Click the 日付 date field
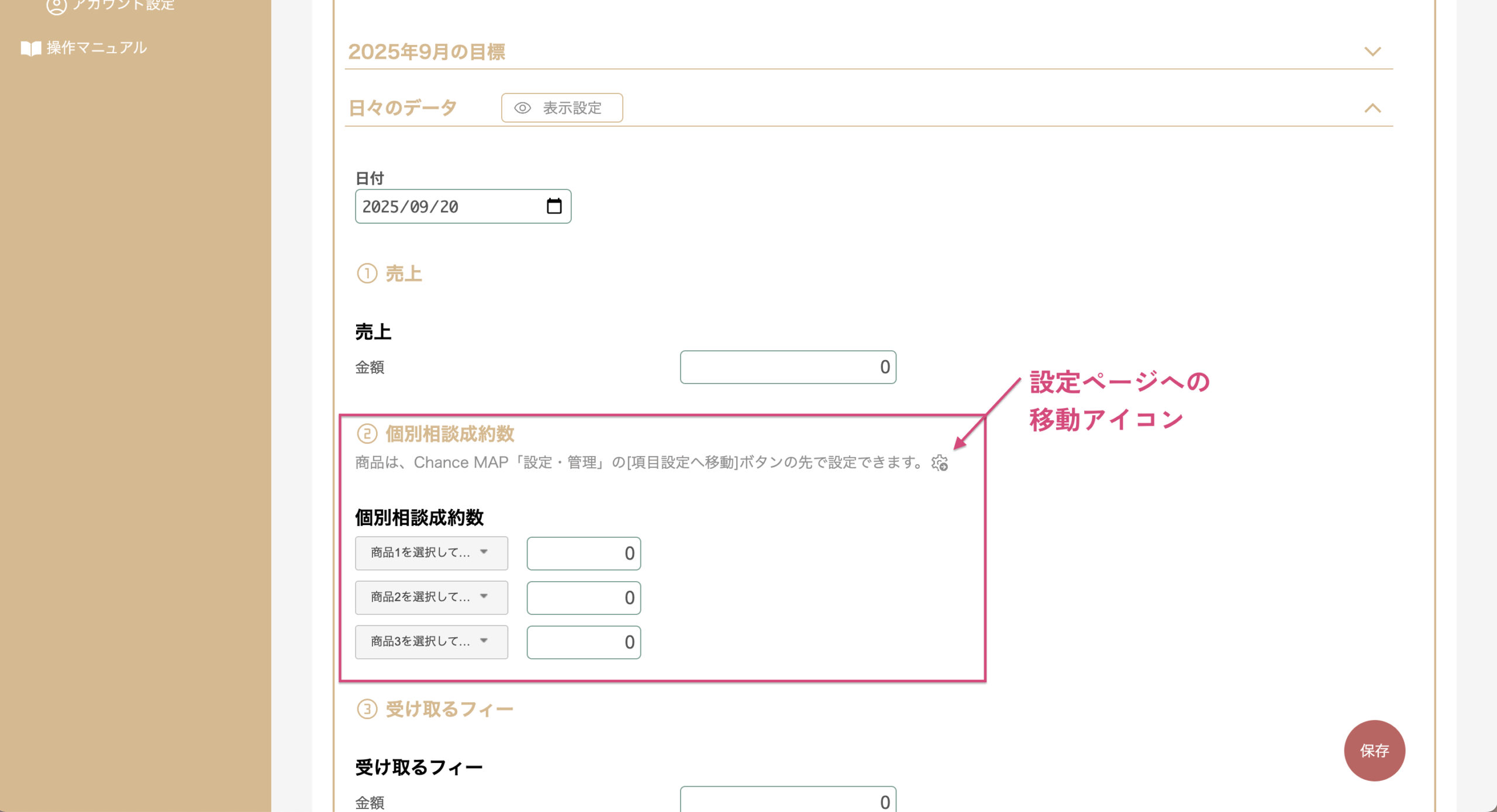 [x=450, y=206]
